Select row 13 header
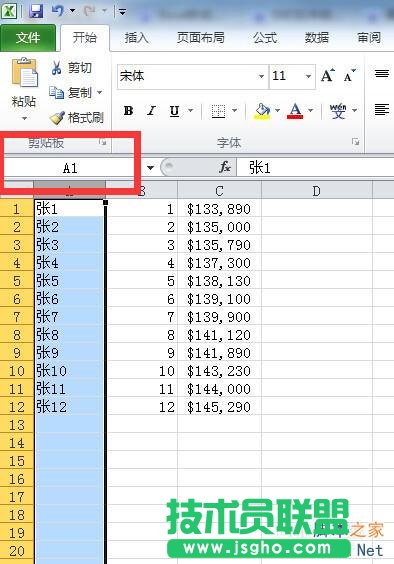This screenshot has height=564, width=394. (17, 425)
